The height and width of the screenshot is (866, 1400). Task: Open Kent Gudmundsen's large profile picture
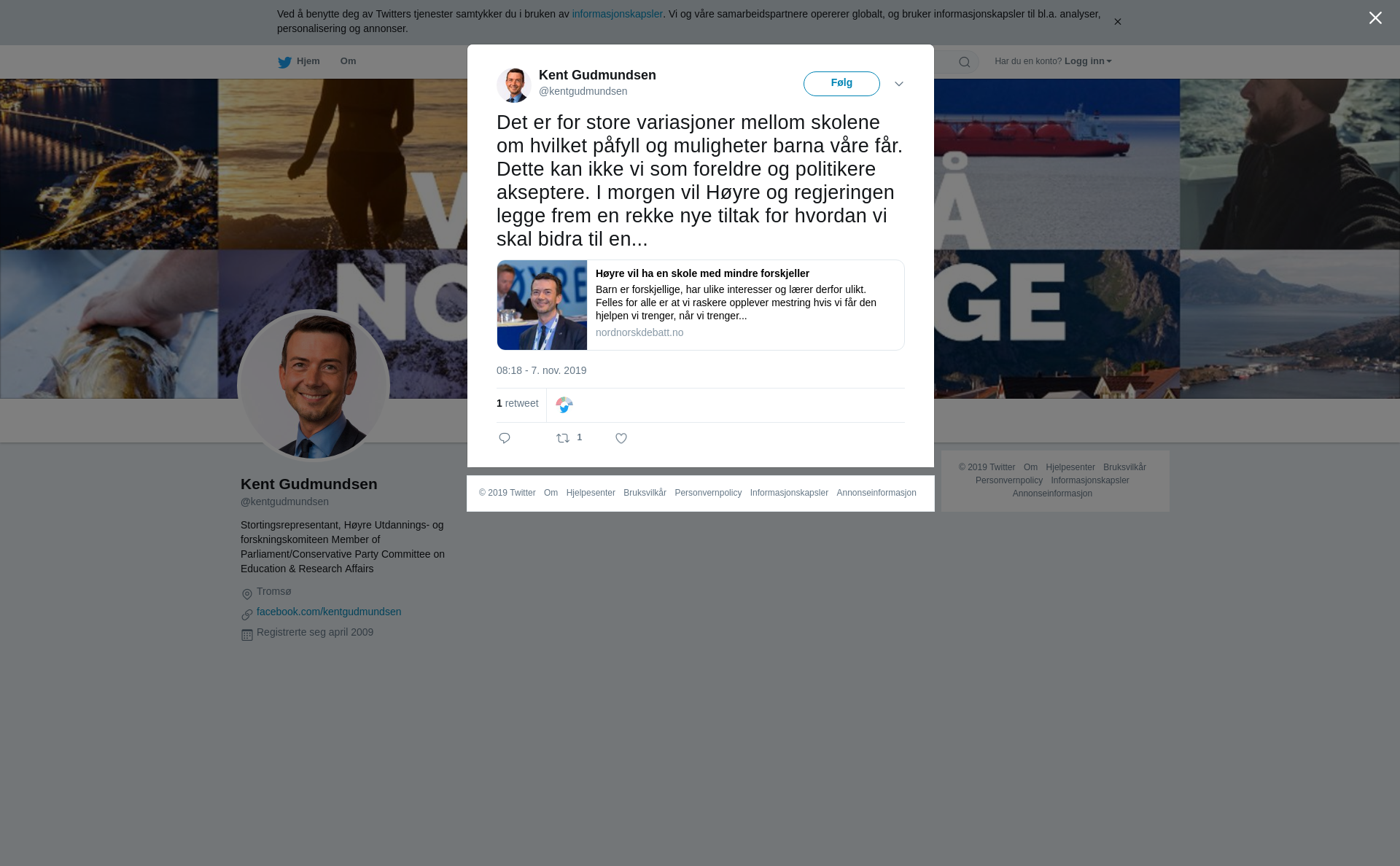314,386
